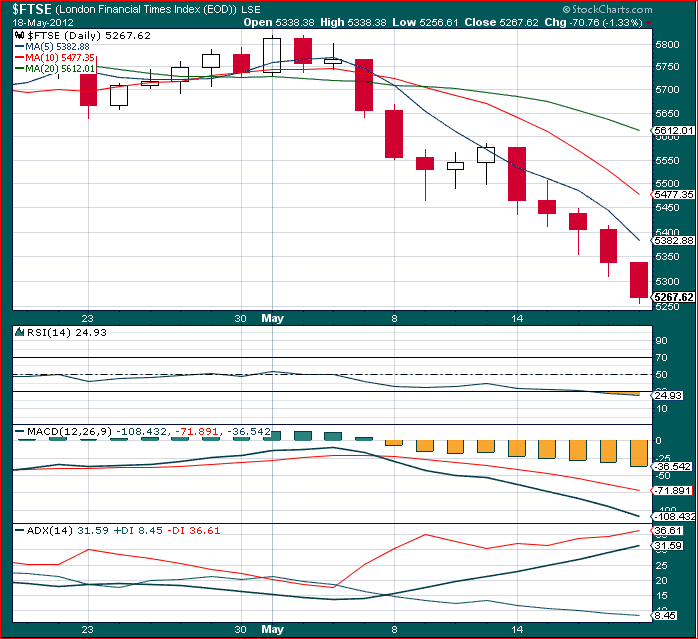Viewport: 698px width, 639px height.
Task: Click the RSI(14) 24.93 panel title
Action: click(67, 332)
